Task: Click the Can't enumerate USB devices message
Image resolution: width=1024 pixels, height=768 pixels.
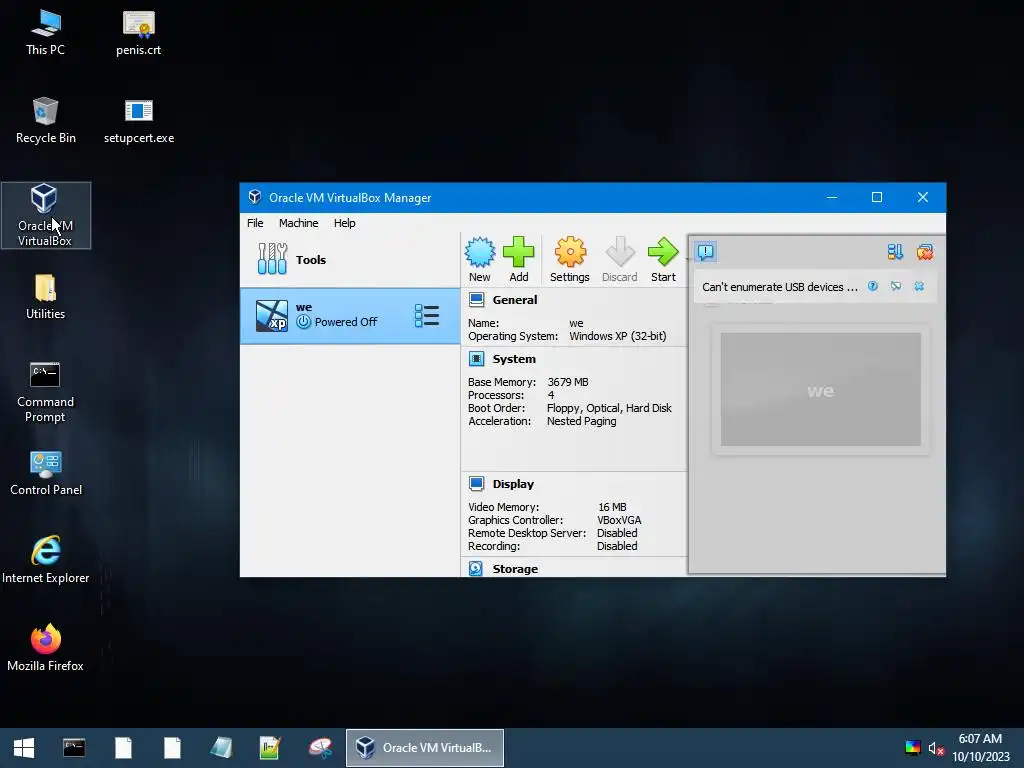Action: click(x=780, y=287)
